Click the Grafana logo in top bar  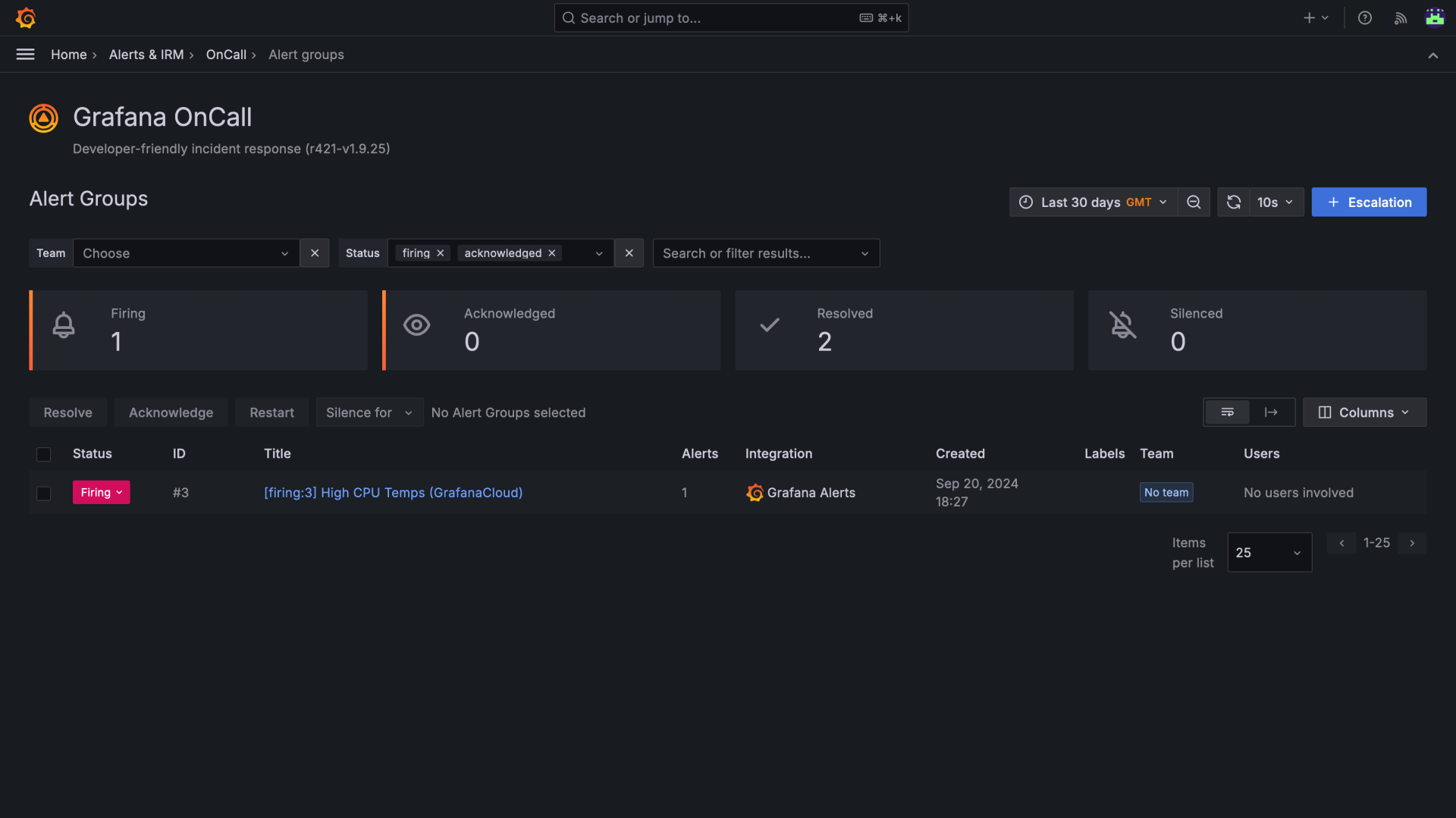[26, 17]
